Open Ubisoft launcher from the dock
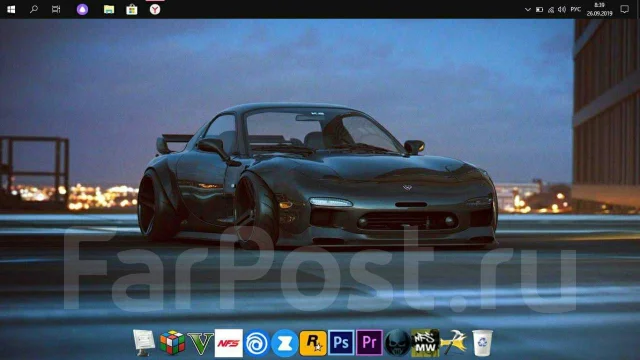This screenshot has width=640, height=360. 257,343
